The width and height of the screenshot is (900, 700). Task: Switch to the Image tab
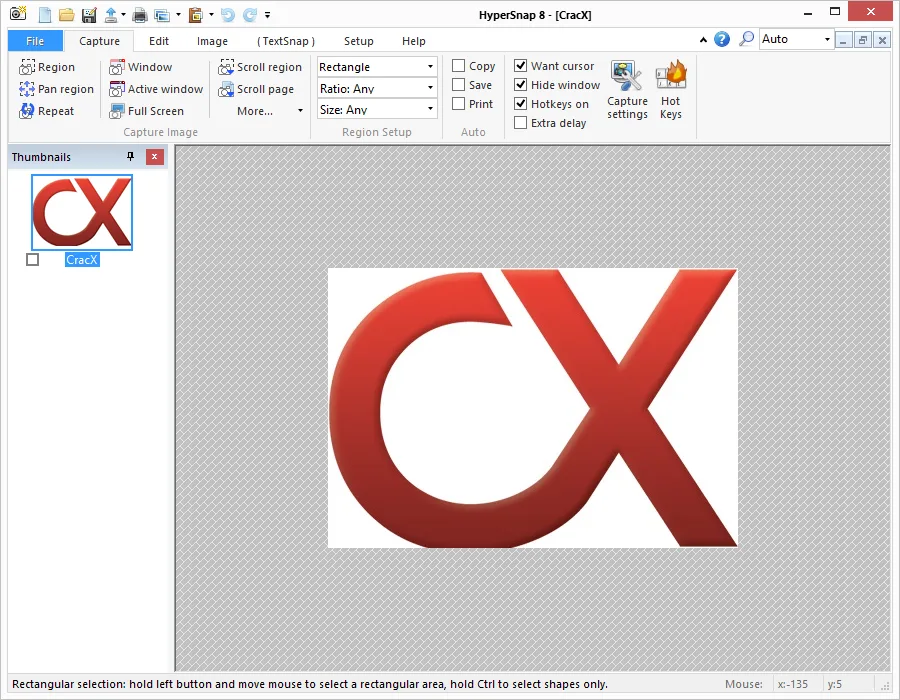pos(212,41)
